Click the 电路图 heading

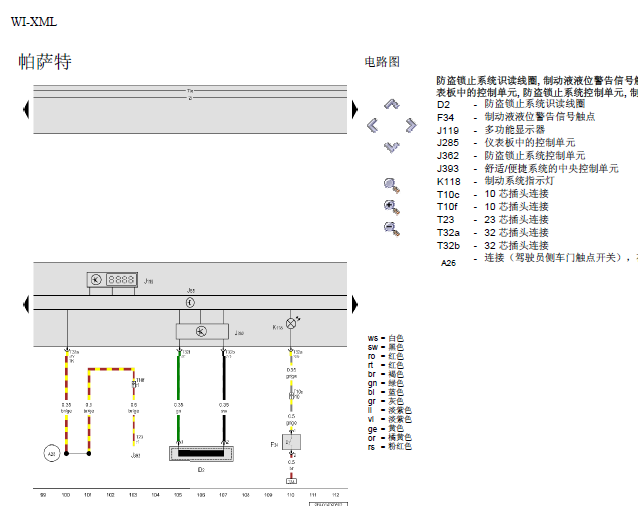click(x=382, y=62)
